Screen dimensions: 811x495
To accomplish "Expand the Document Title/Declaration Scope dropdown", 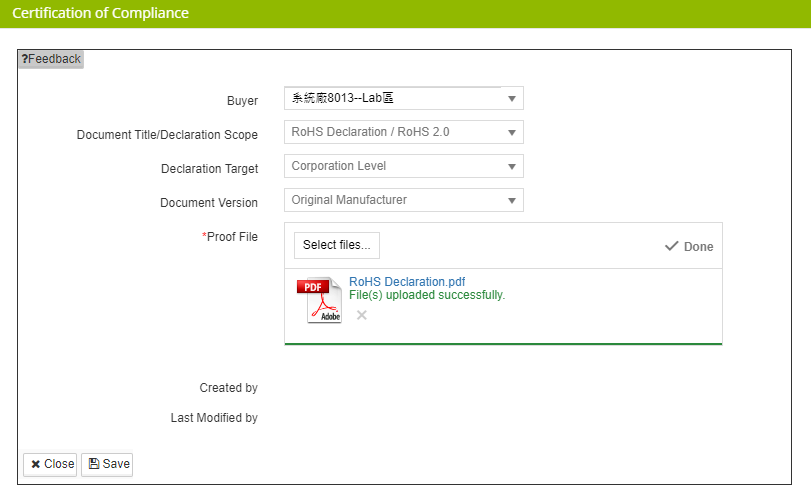I will [x=403, y=132].
